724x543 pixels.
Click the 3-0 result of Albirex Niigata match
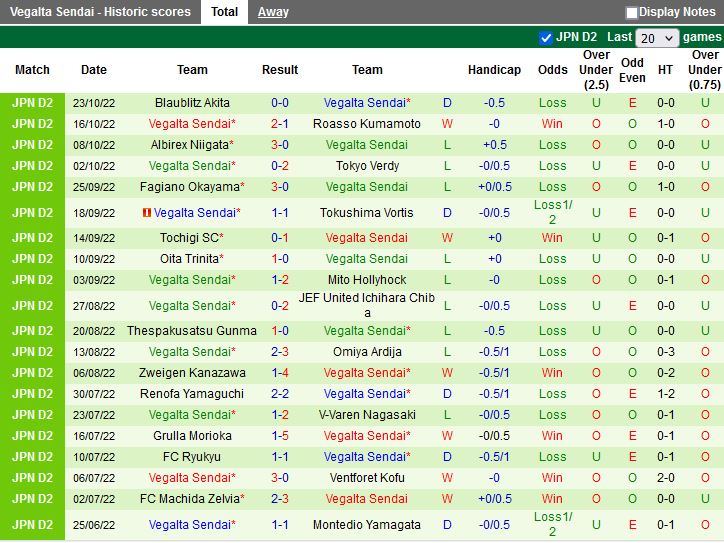(280, 145)
